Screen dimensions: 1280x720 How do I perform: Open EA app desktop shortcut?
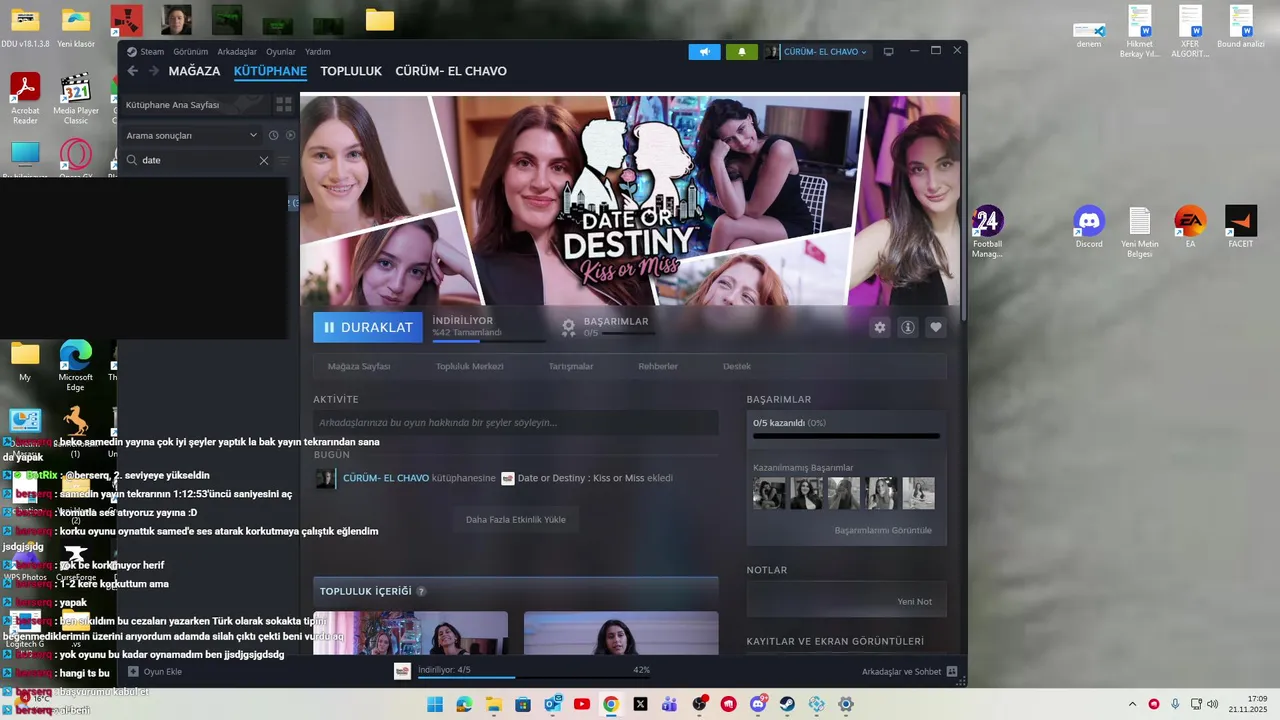coord(1190,227)
